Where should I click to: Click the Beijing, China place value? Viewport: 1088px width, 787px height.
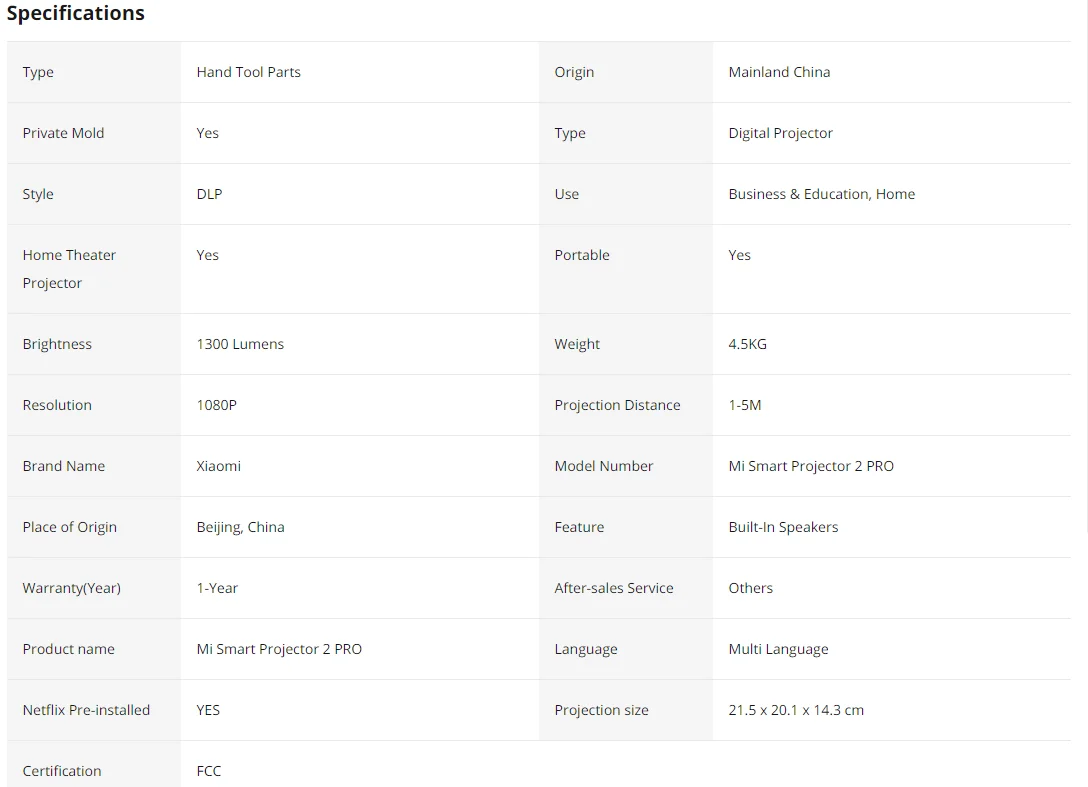click(240, 527)
